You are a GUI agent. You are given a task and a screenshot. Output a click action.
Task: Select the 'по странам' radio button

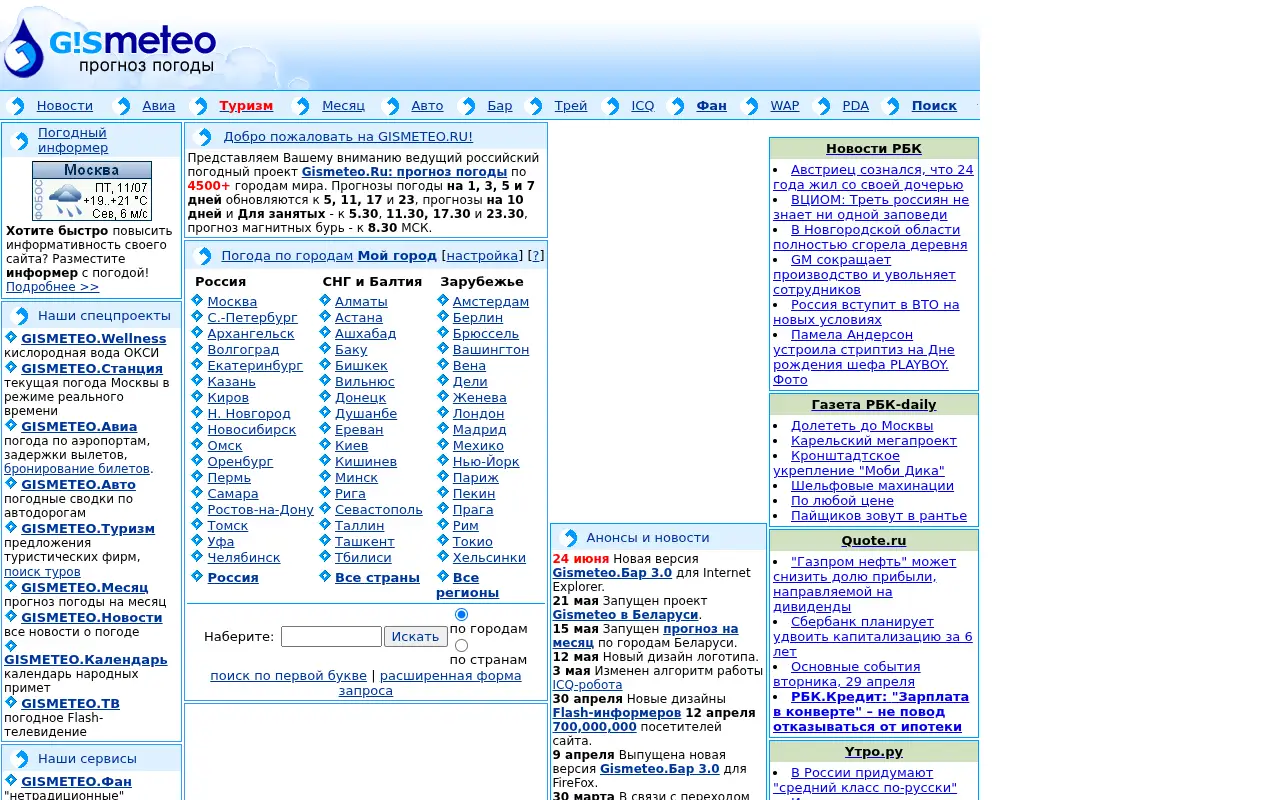[461, 645]
